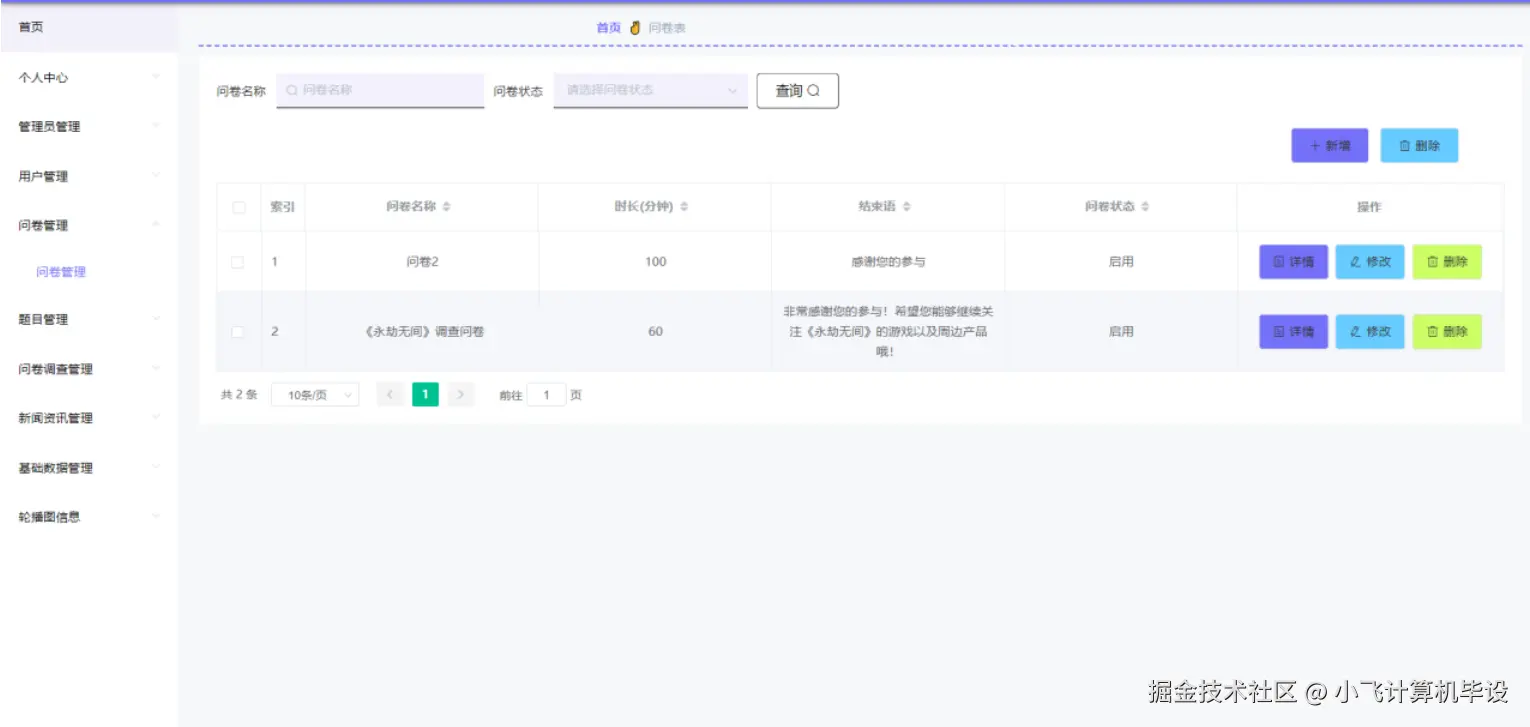Screen dimensions: 1530x727
Task: Click the 新增 add button
Action: tap(1329, 145)
